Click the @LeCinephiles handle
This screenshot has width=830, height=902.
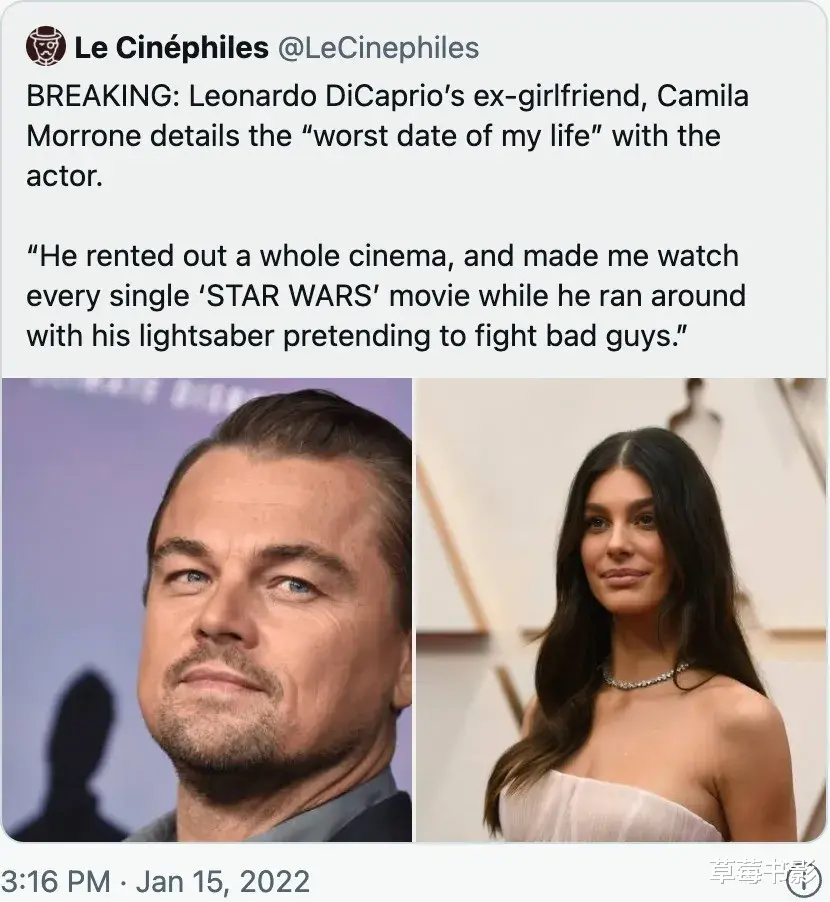[x=378, y=48]
